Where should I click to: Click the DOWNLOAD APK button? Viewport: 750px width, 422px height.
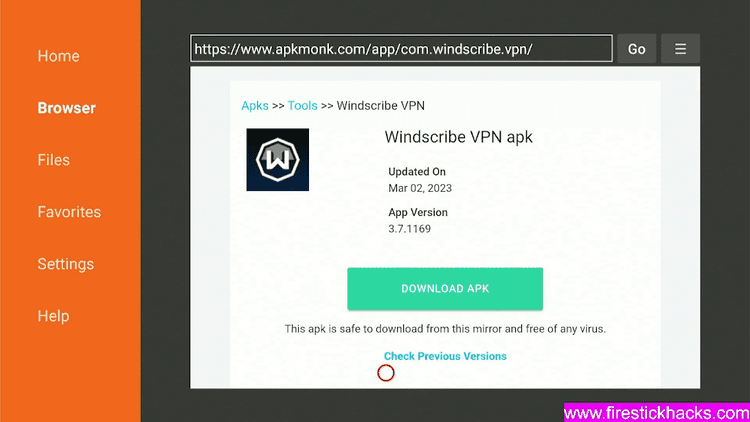click(445, 289)
